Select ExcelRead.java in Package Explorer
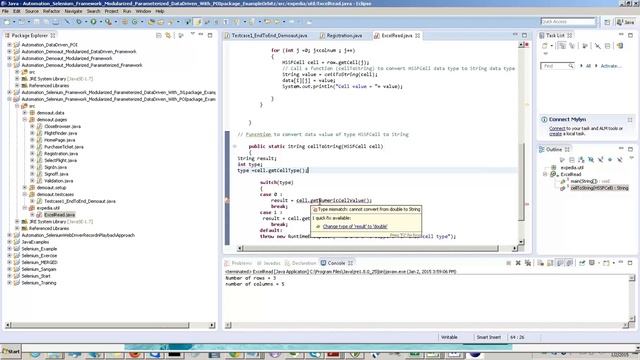 [60, 215]
